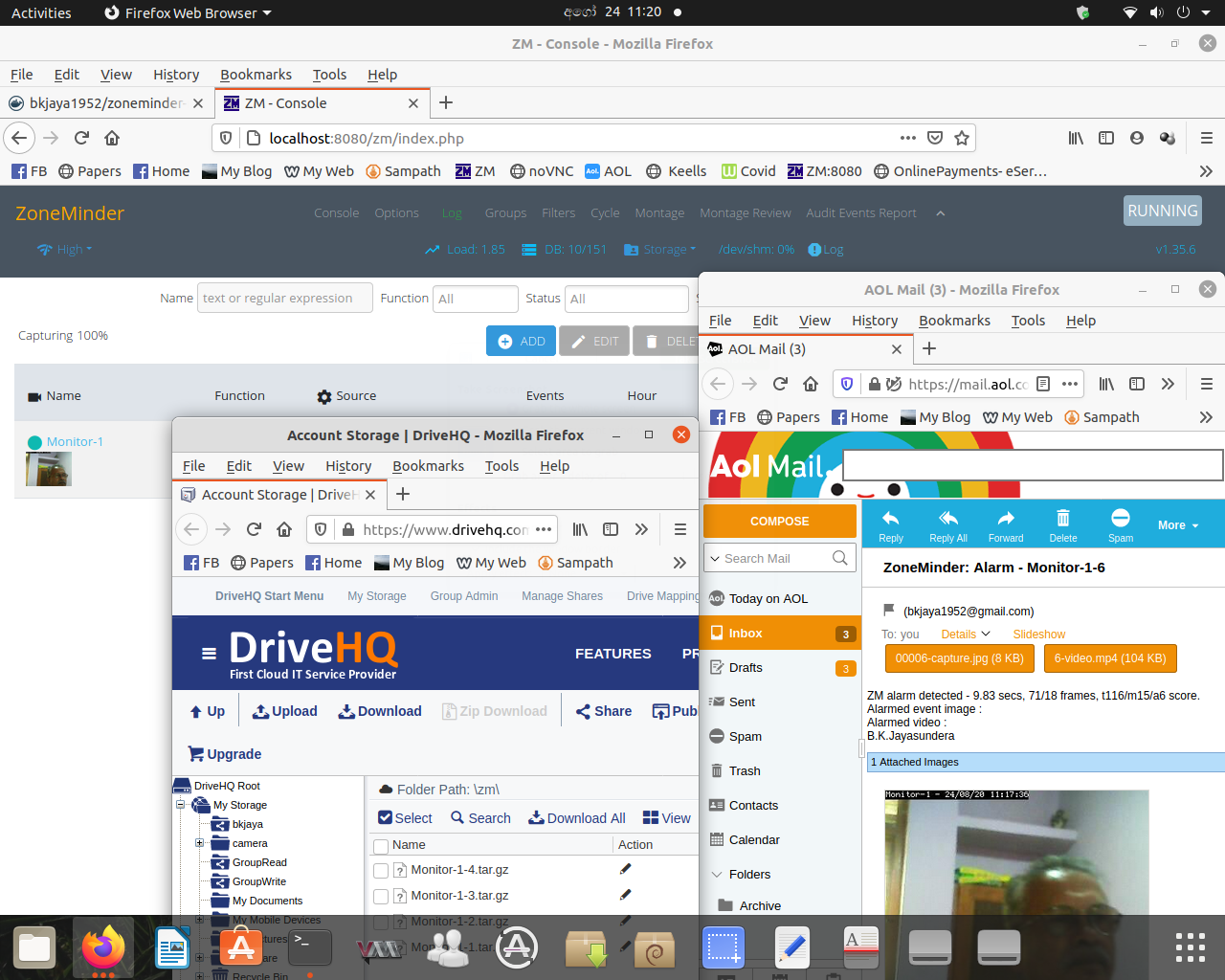Click Monitor-1 link in ZoneMinder
The image size is (1225, 980).
click(x=75, y=442)
